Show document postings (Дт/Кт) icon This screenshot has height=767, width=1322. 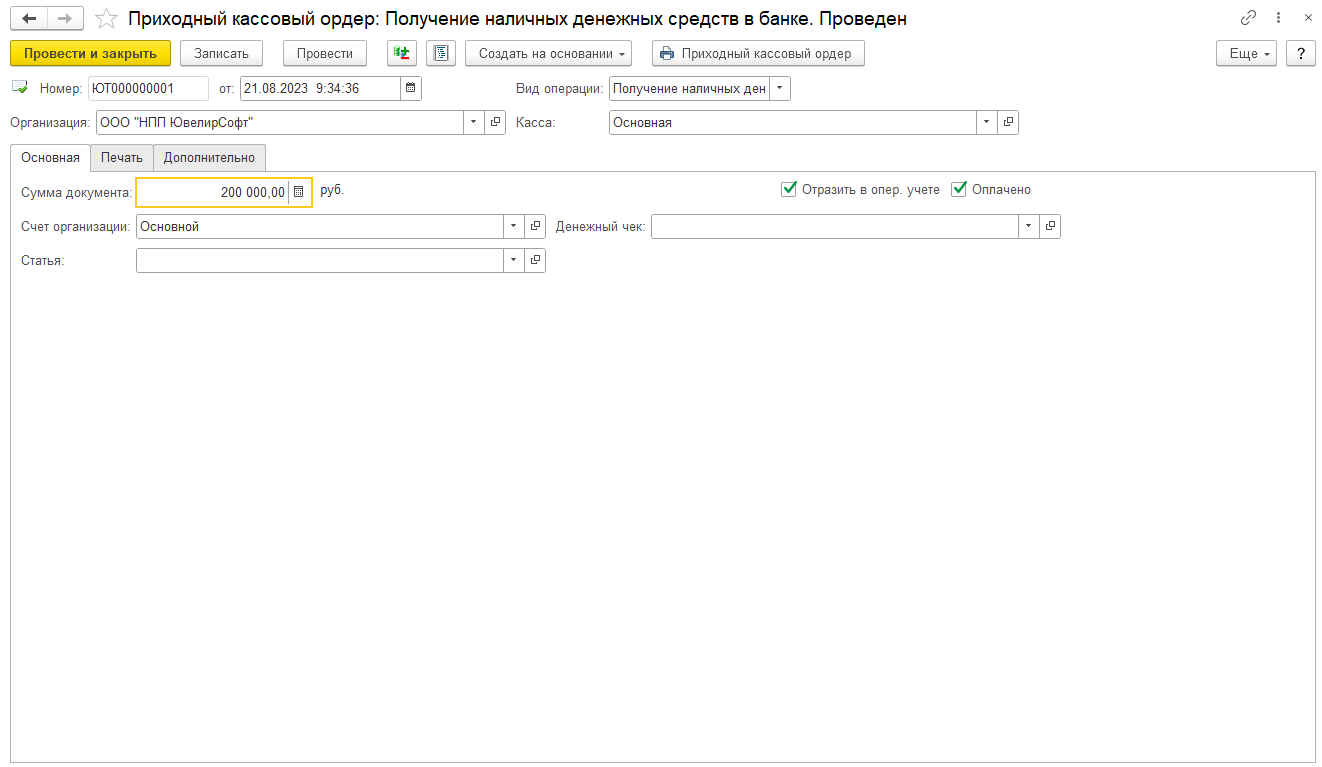pos(402,53)
